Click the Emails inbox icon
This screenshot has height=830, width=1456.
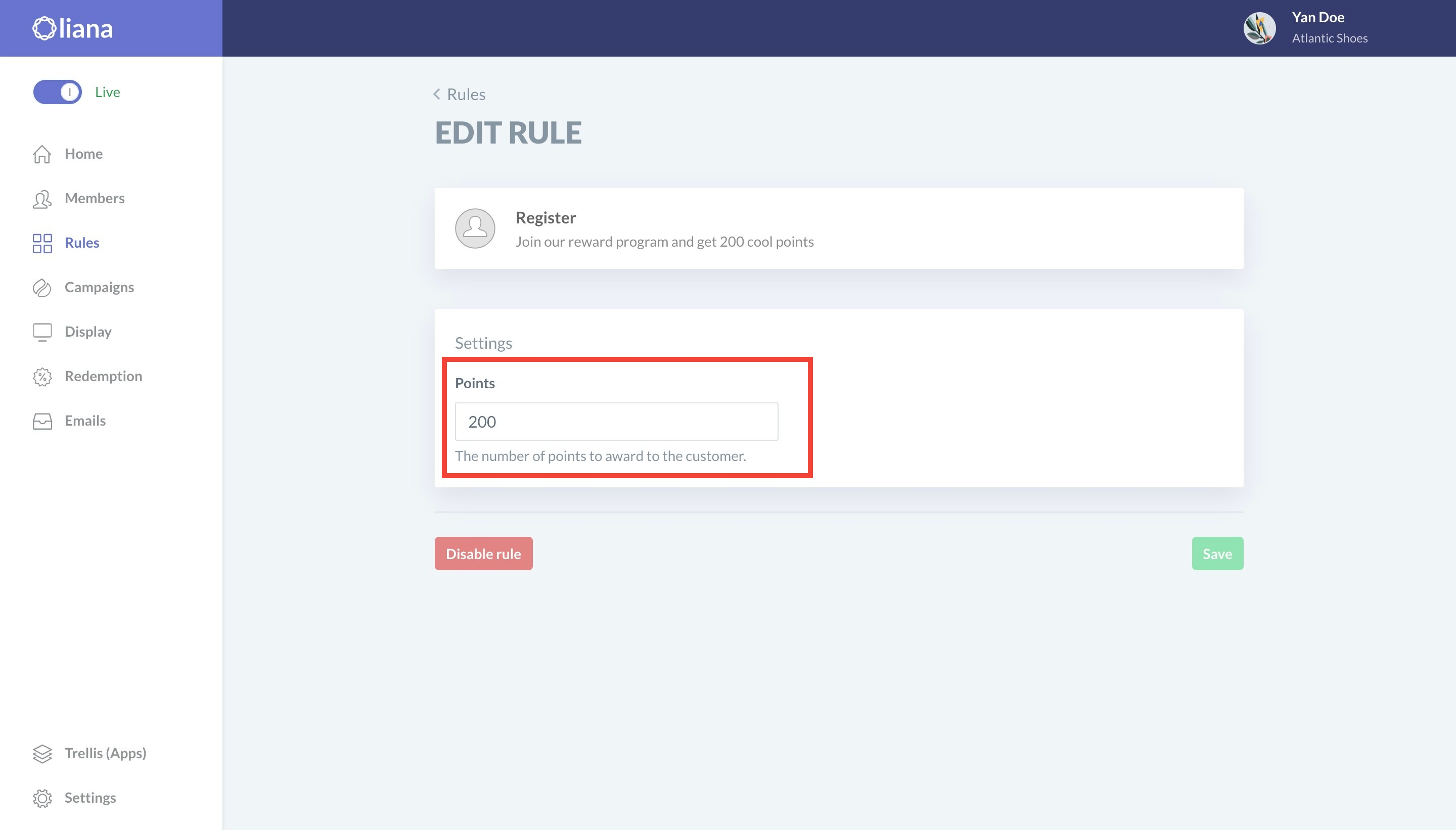coord(42,421)
